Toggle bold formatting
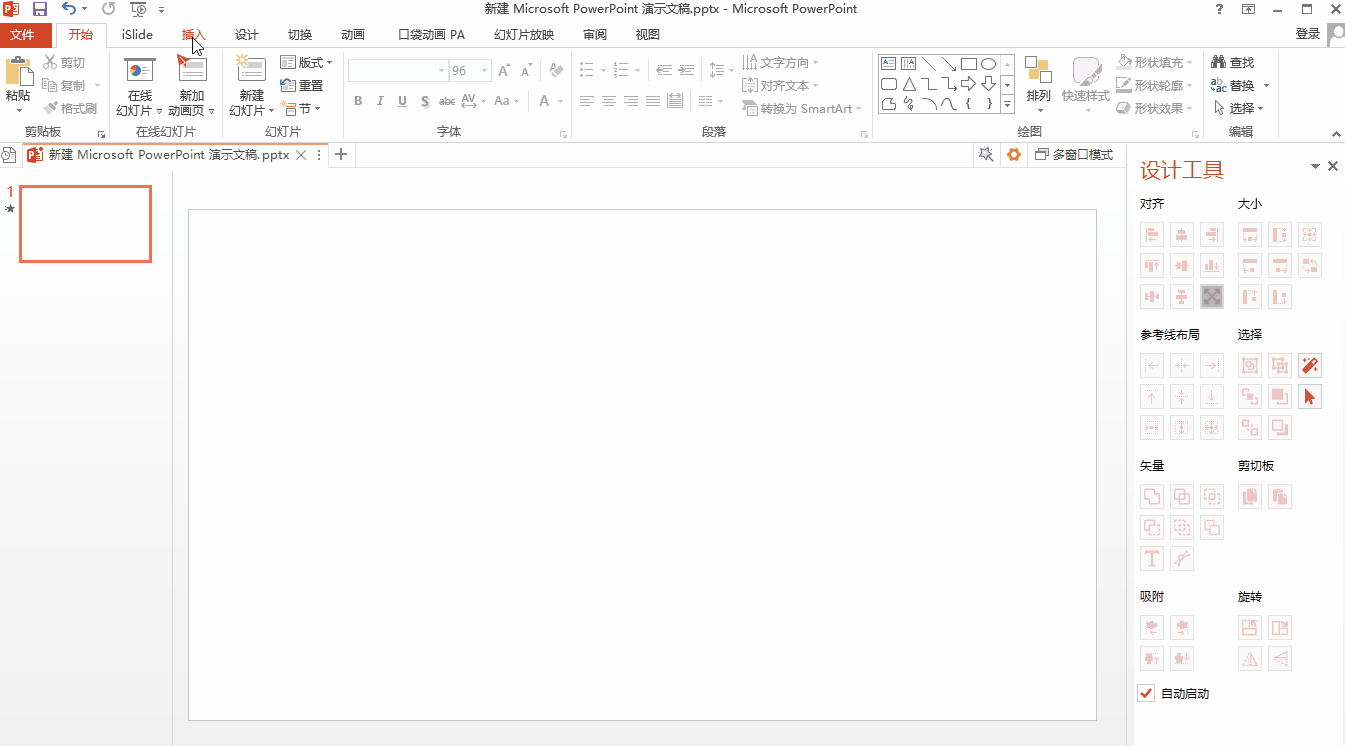This screenshot has height=746, width=1345. pos(358,101)
